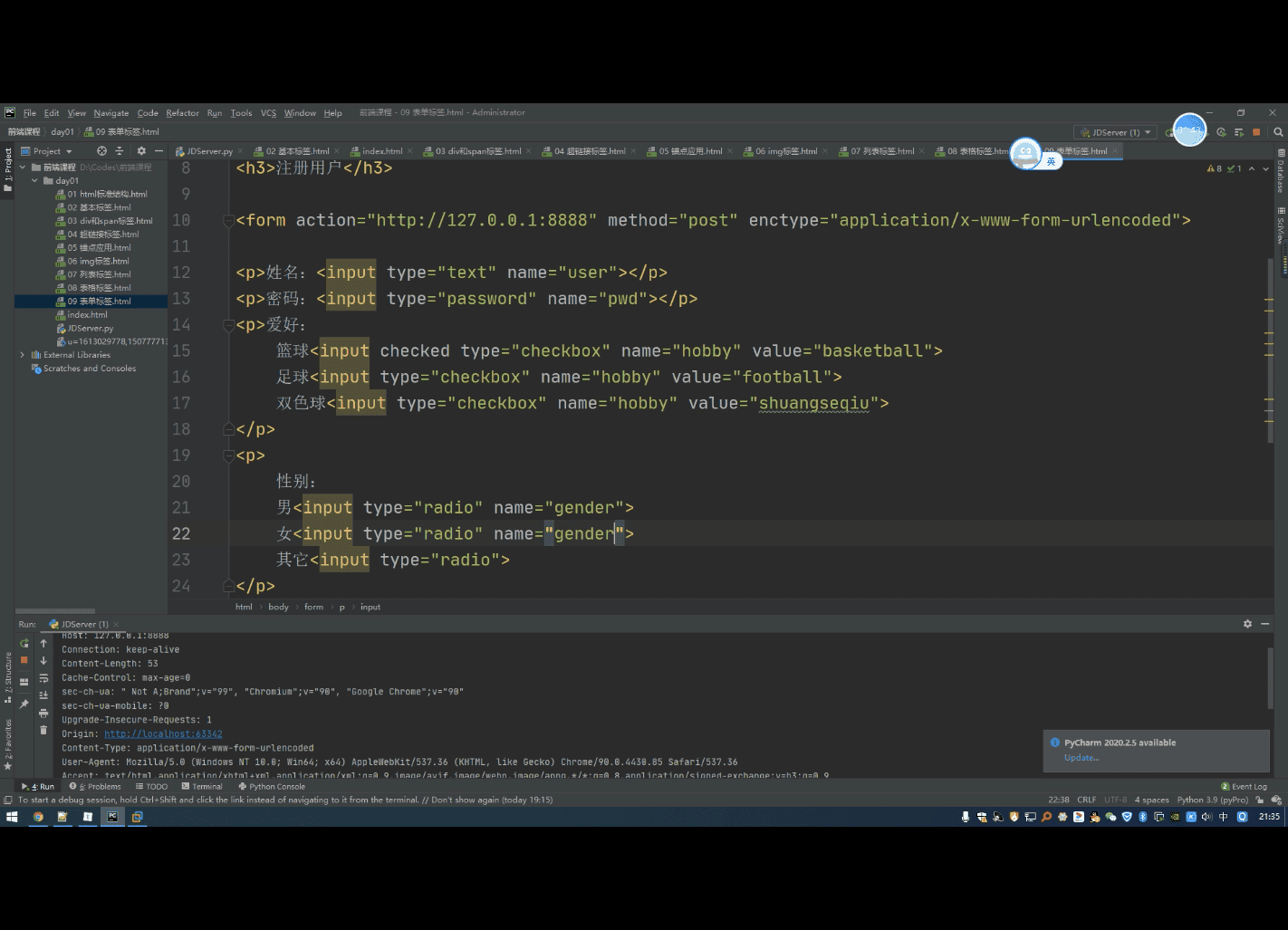The image size is (1288, 930).
Task: Toggle soft-wrap in the Run console
Action: pyautogui.click(x=43, y=678)
